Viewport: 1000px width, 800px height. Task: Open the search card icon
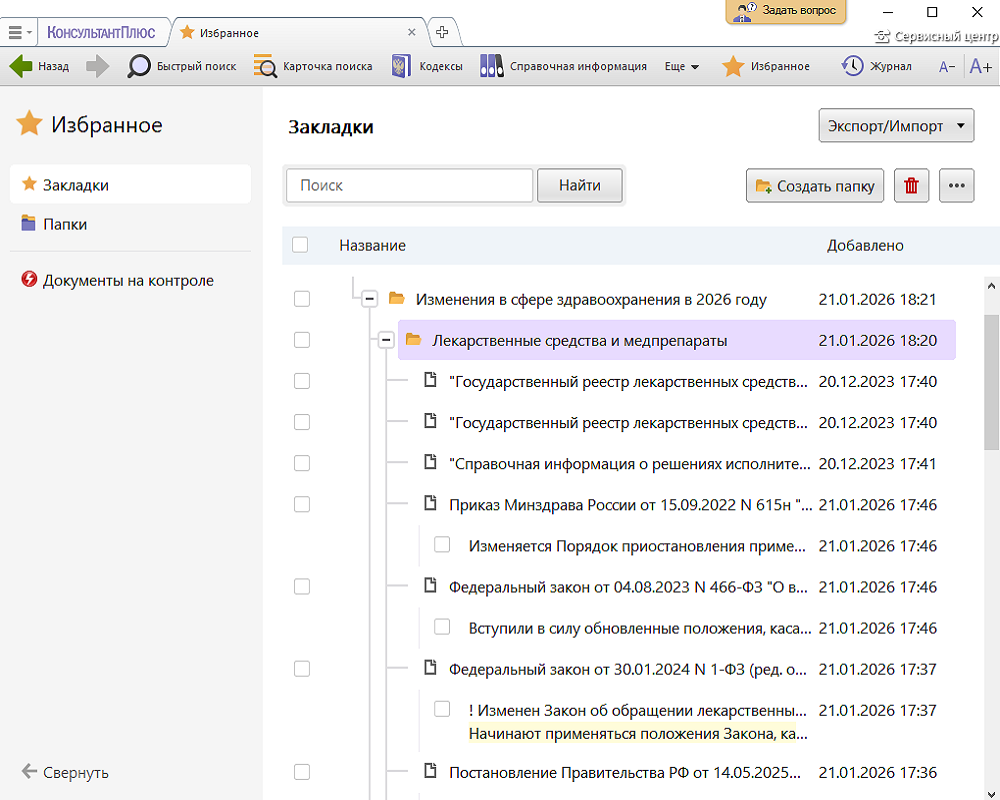point(265,67)
